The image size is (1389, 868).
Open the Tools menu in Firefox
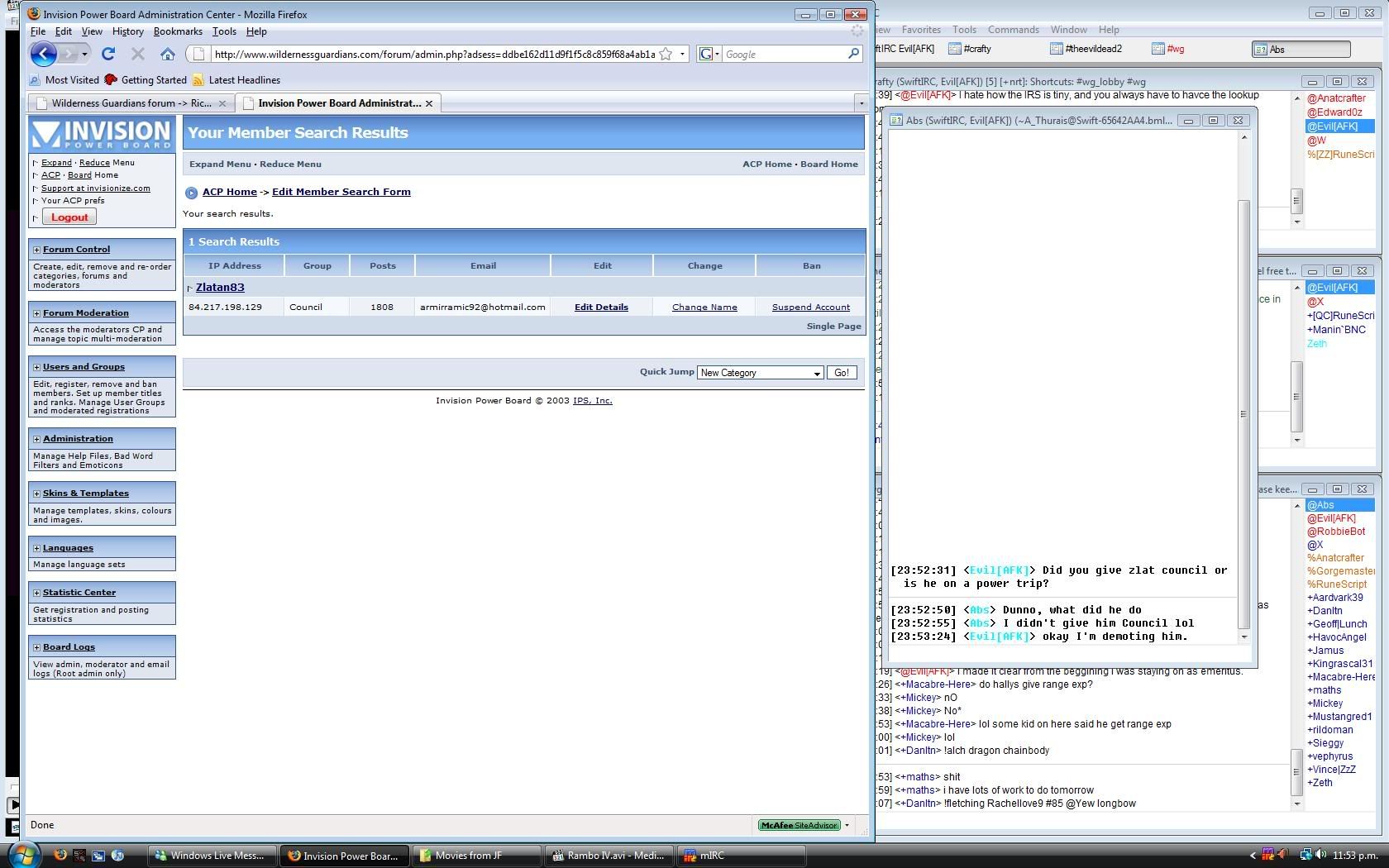(224, 31)
